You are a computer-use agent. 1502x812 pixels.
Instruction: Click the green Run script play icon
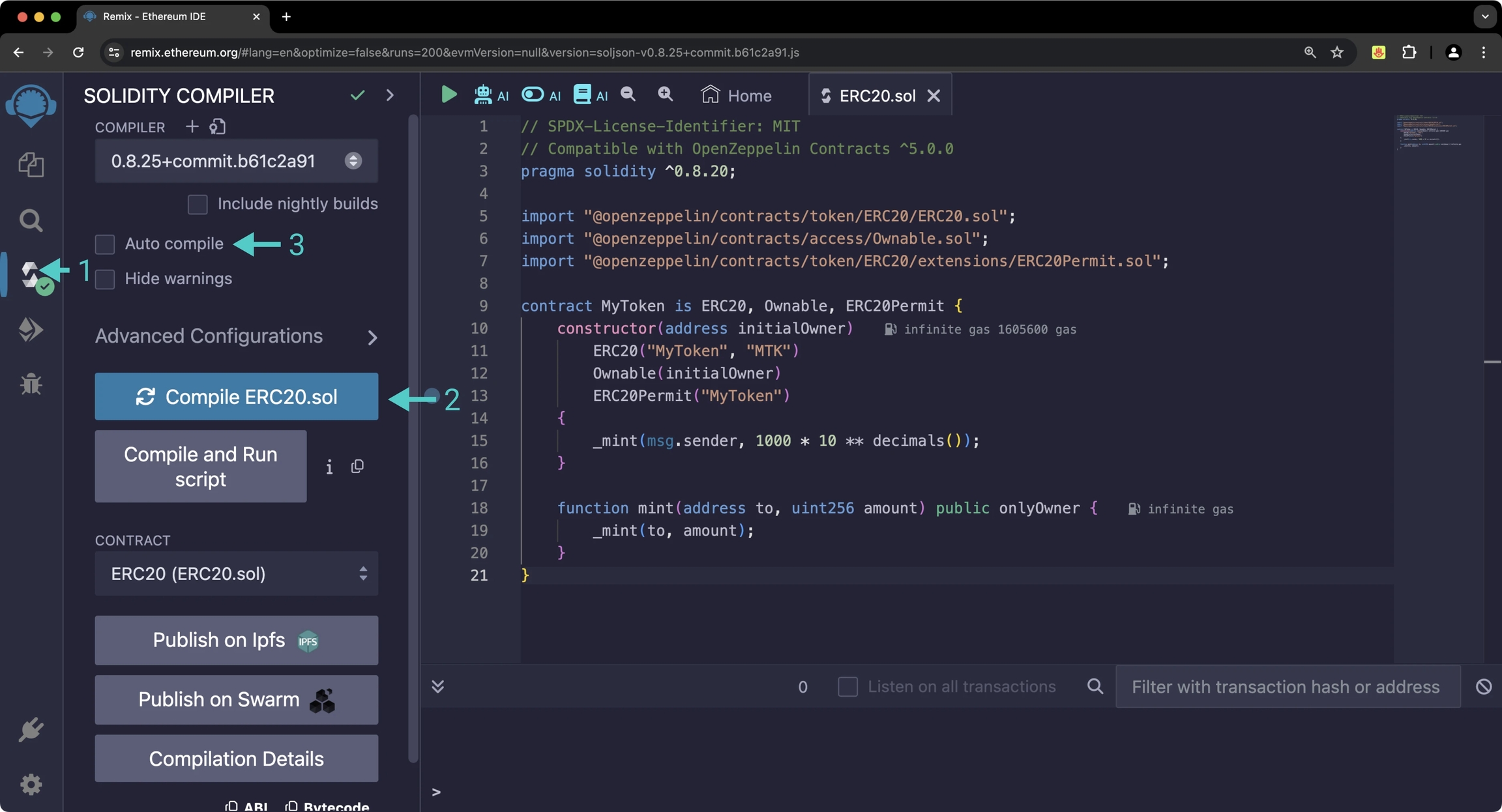coord(449,95)
